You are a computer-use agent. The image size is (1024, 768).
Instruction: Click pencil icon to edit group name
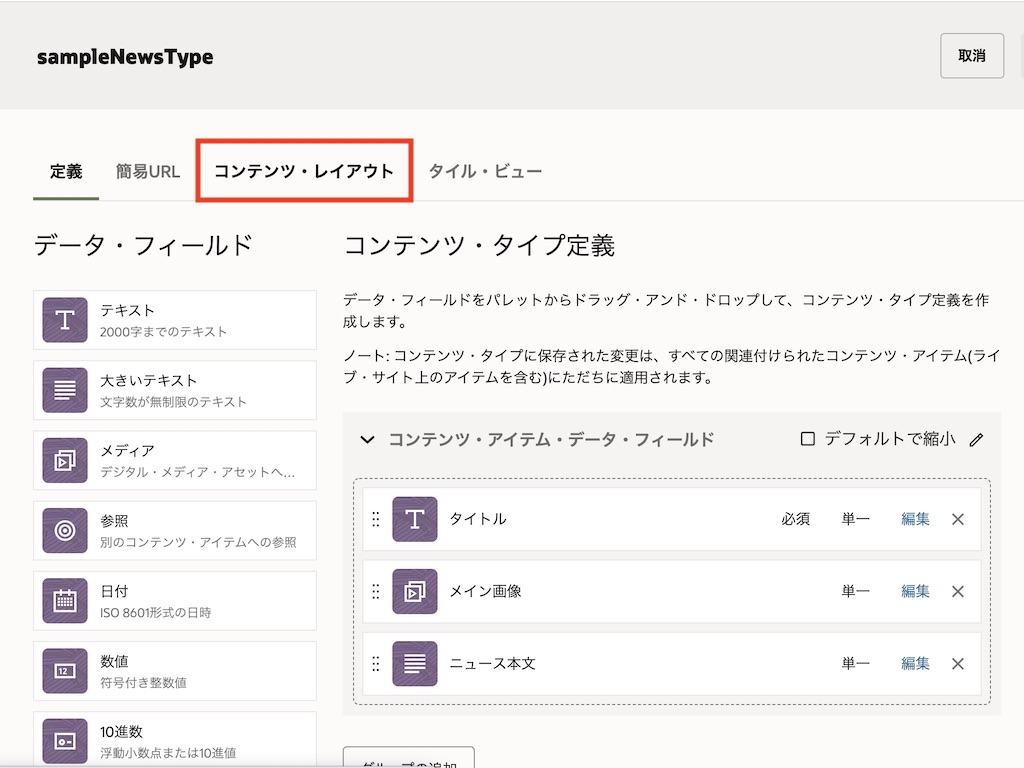pos(977,440)
